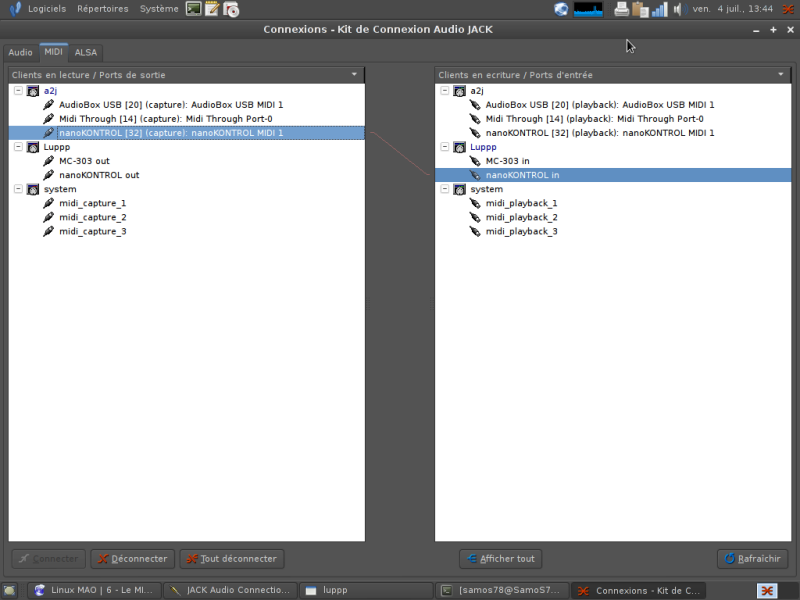Click plug icon of nanoKONTROL out port
Viewport: 800px width, 600px height.
(x=48, y=175)
